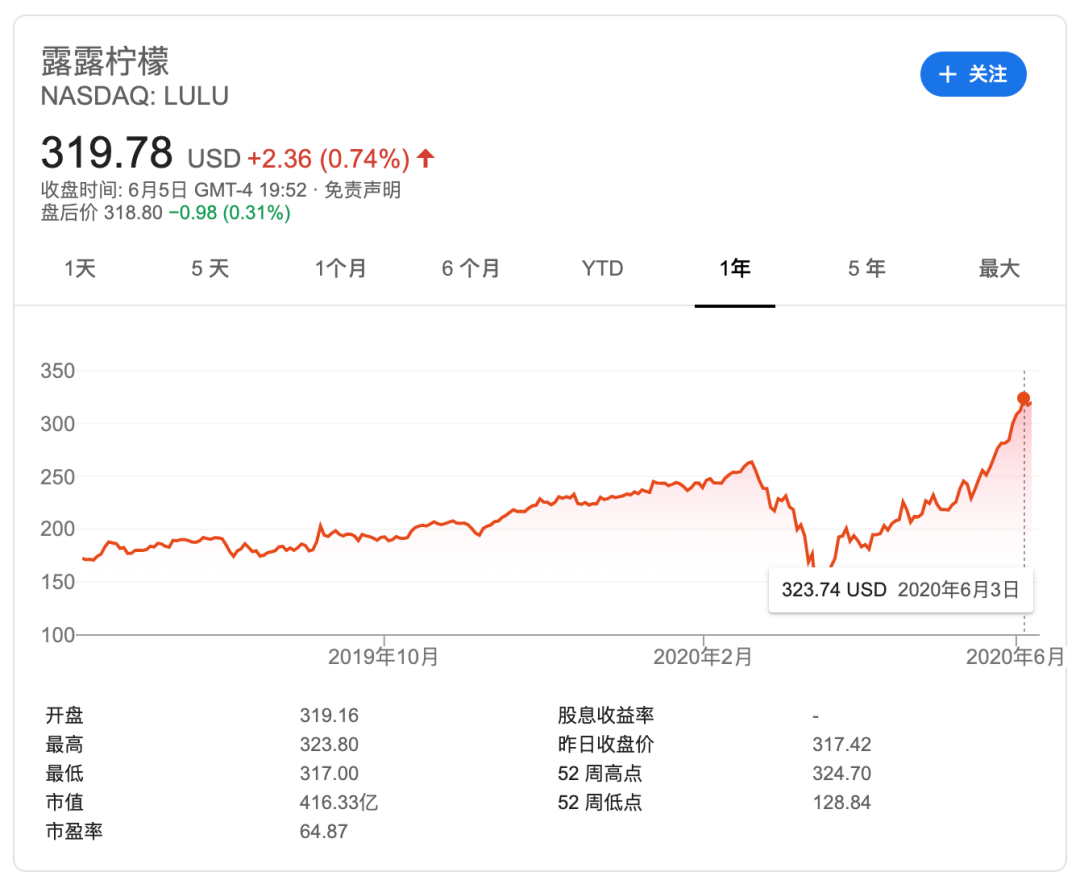This screenshot has height=880, width=1080.
Task: Click the NASDAQ: LULU ticker text
Action: click(135, 96)
